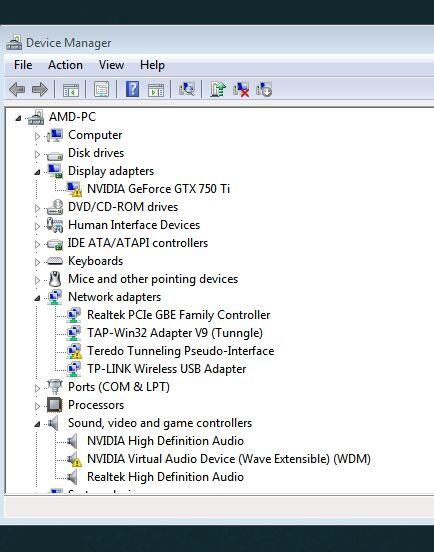The height and width of the screenshot is (552, 434).
Task: Click the IDE ATA/ATAPI controllers icon
Action: (x=55, y=244)
